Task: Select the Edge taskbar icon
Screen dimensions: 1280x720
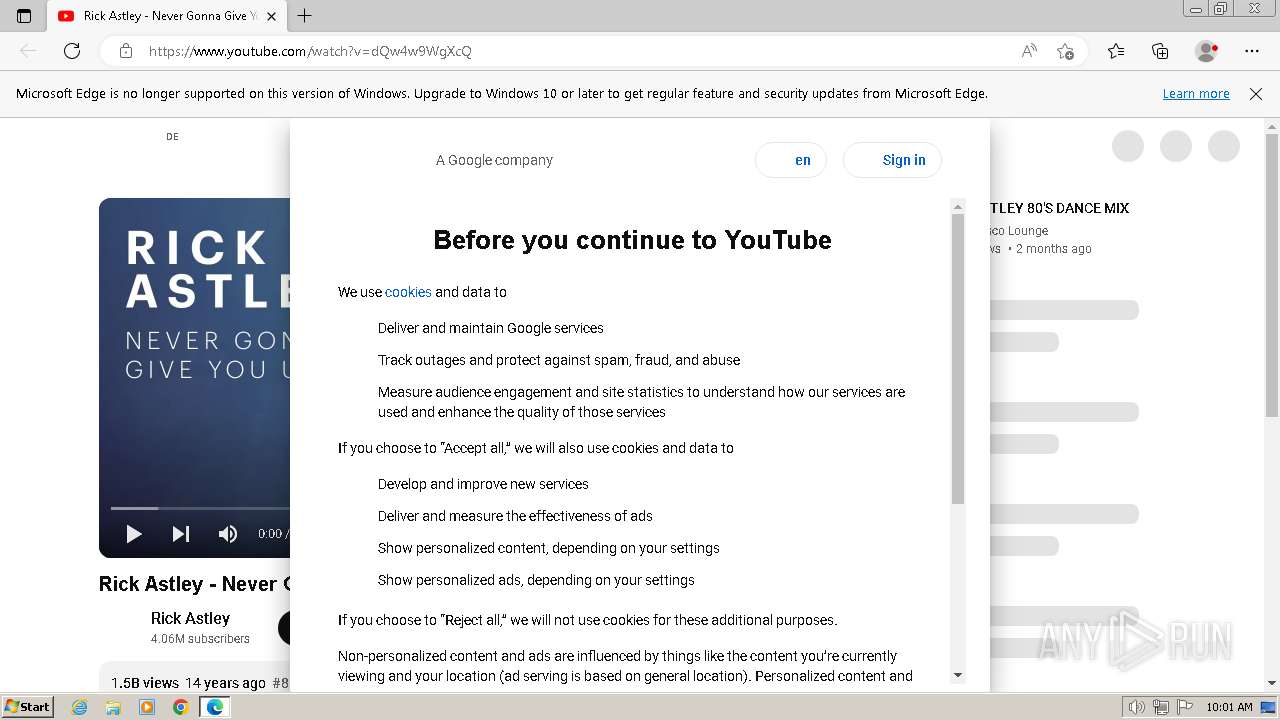Action: (214, 707)
